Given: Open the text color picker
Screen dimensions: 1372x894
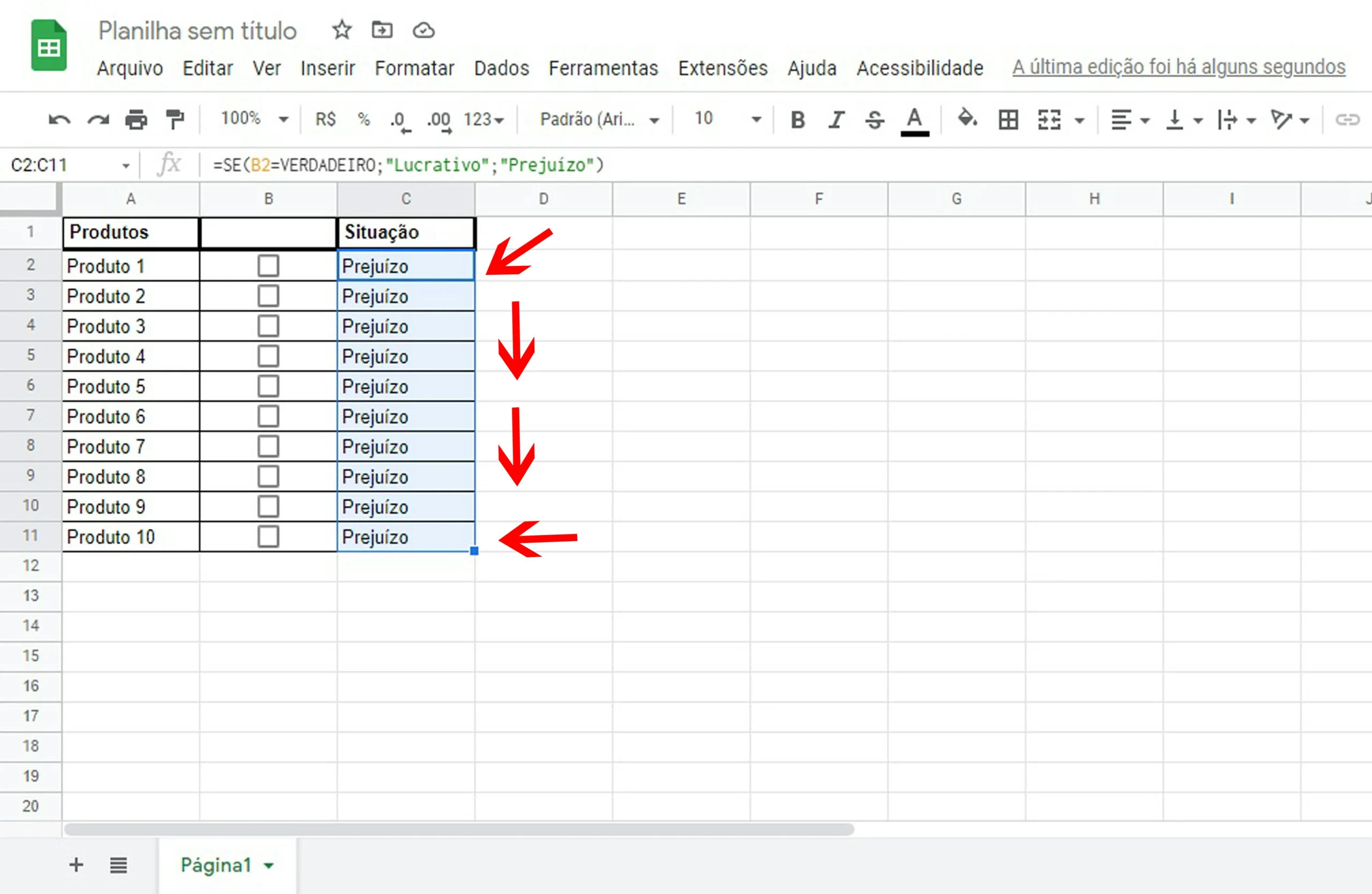Looking at the screenshot, I should 914,121.
